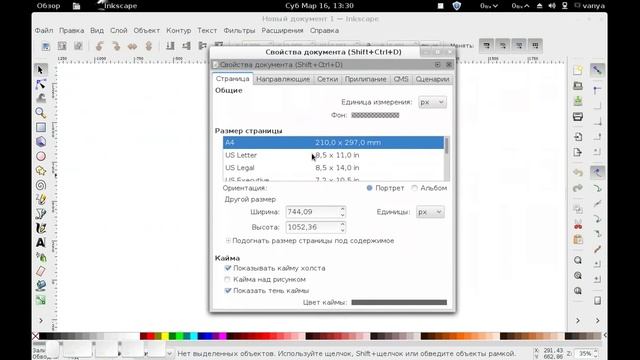Viewport: 640px width, 360px height.
Task: Select the Spiral tool
Action: point(40,185)
